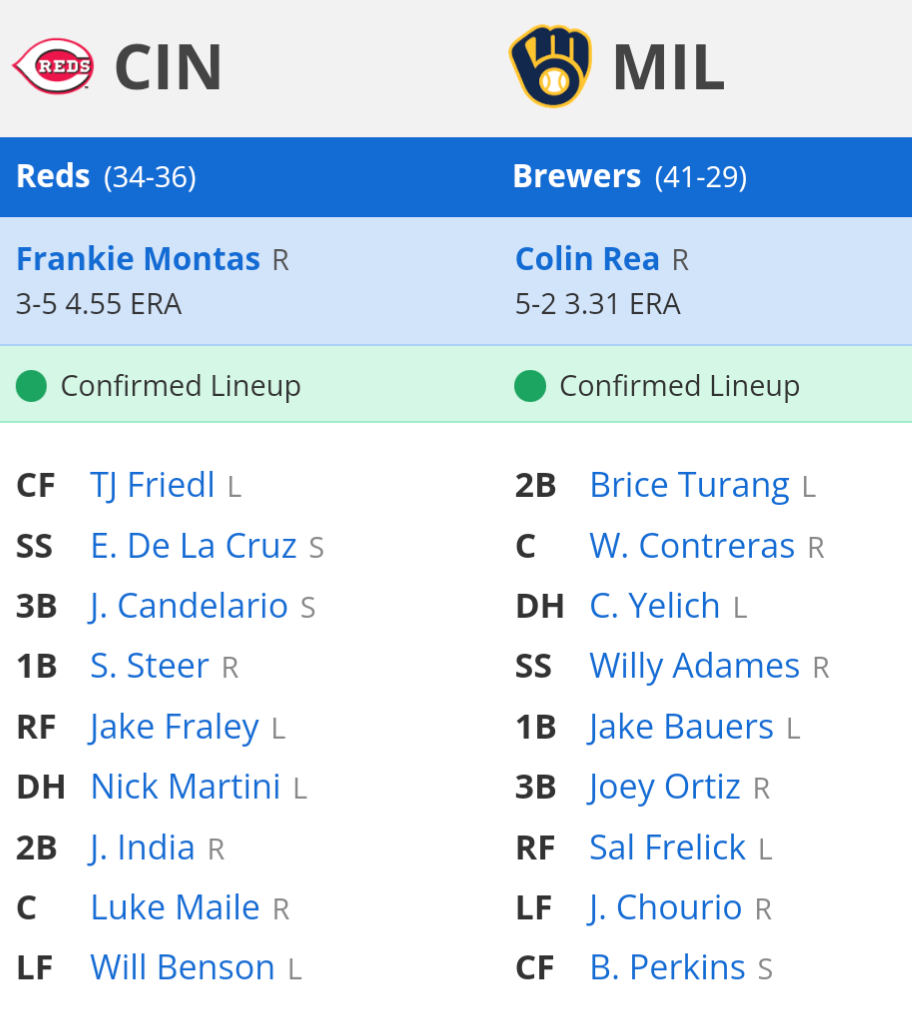Screen dimensions: 912x1020
Task: Open Brice Turang's player page
Action: (x=689, y=486)
